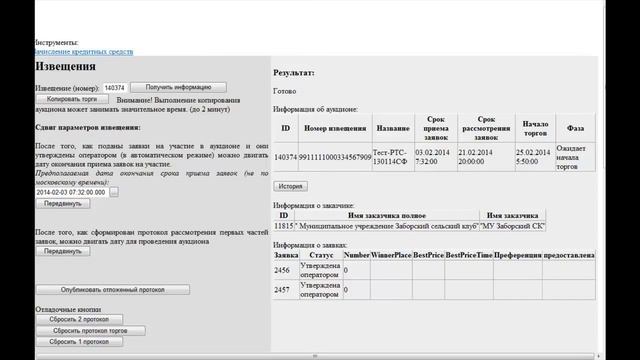Select the full customer name Муниципальное учреждение Заборский
Image resolution: width=640 pixels, height=360 pixels.
point(387,226)
